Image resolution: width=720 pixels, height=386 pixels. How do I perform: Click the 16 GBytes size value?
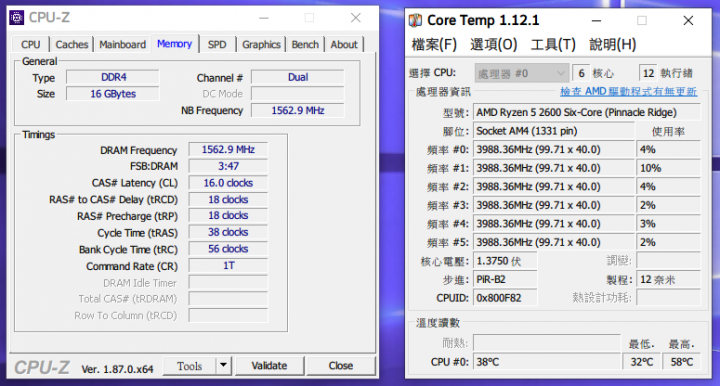point(113,94)
